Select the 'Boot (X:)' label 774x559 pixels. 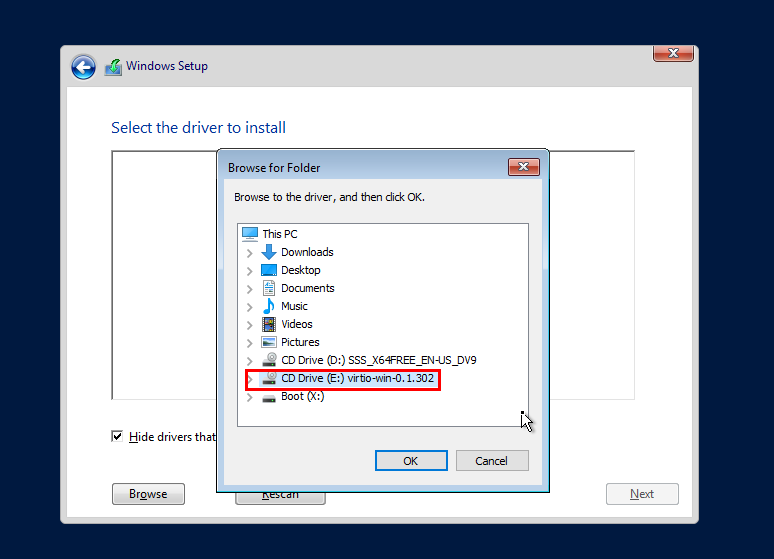pos(303,397)
